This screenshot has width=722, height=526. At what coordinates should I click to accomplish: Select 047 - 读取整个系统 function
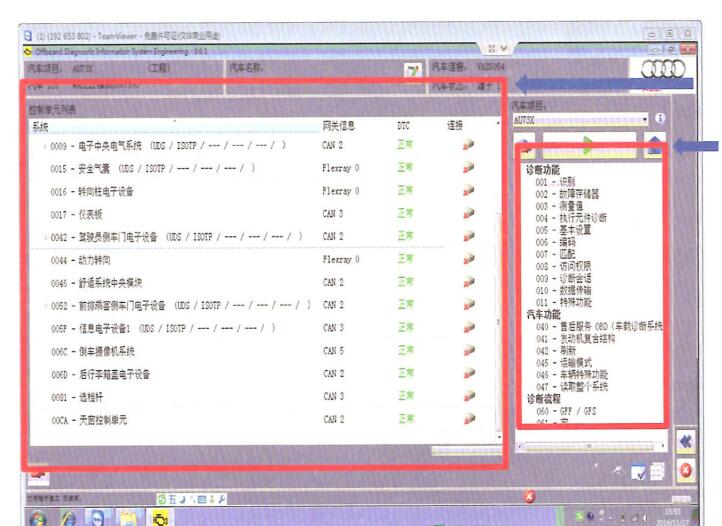tap(572, 387)
